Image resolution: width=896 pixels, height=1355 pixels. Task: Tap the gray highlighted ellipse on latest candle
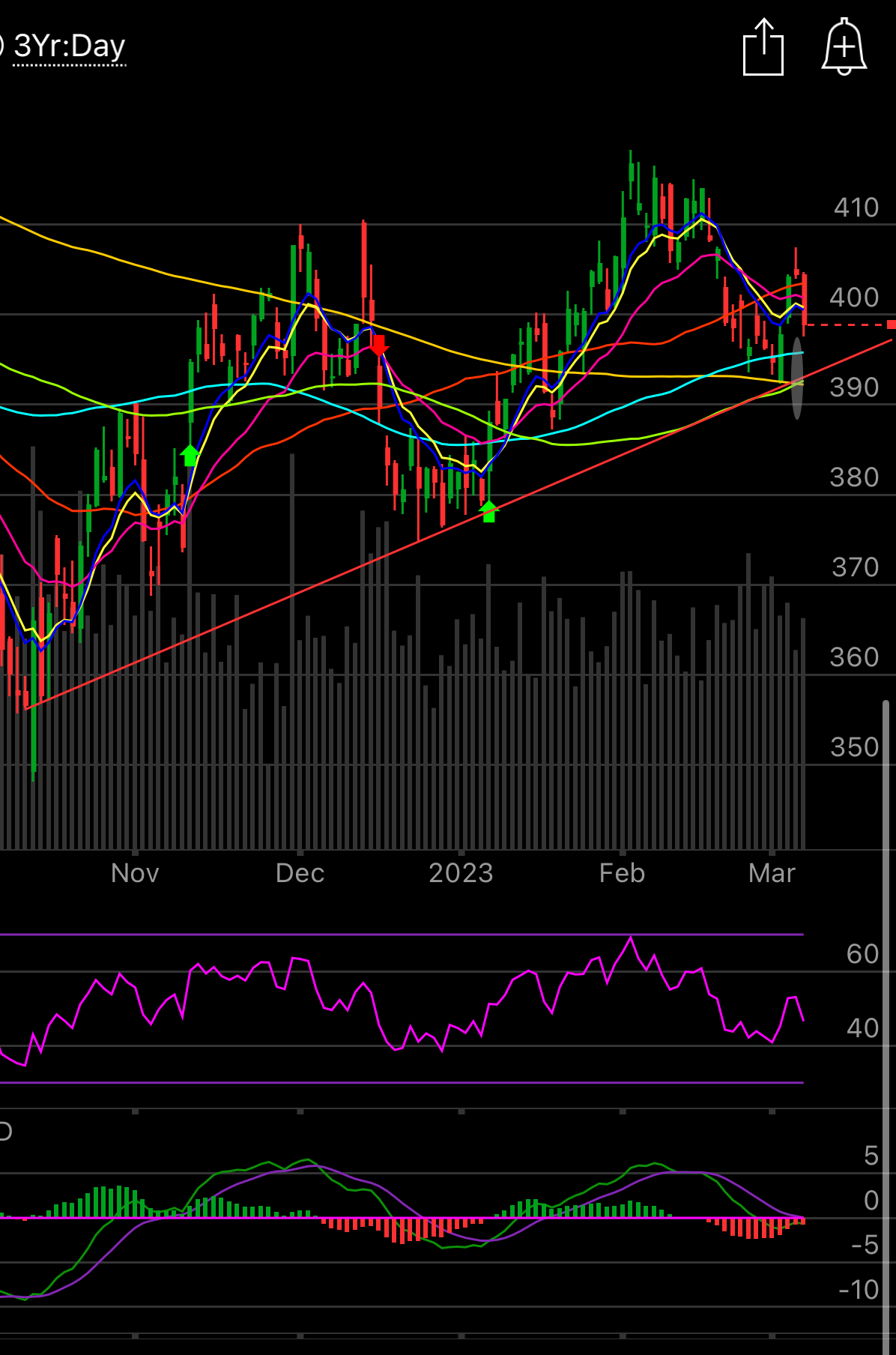coord(797,378)
